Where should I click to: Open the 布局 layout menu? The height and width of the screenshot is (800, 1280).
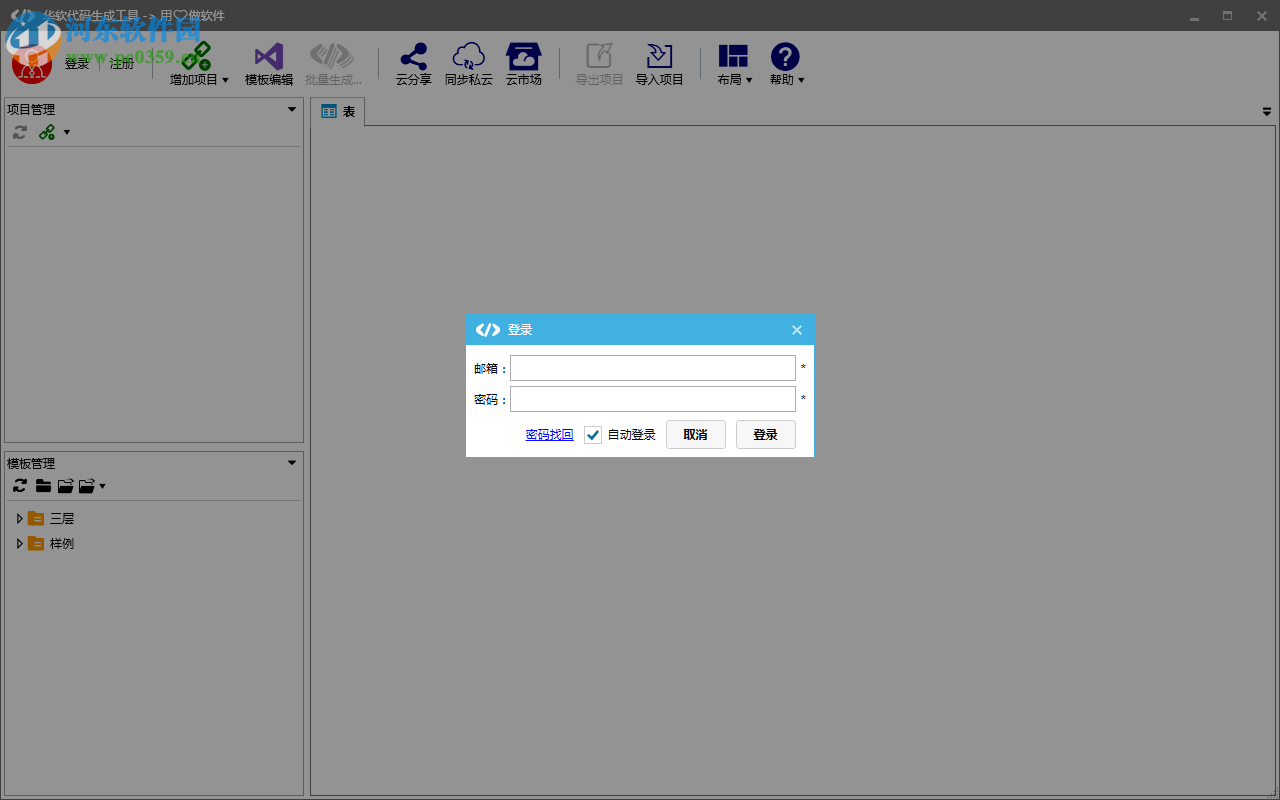pyautogui.click(x=734, y=59)
